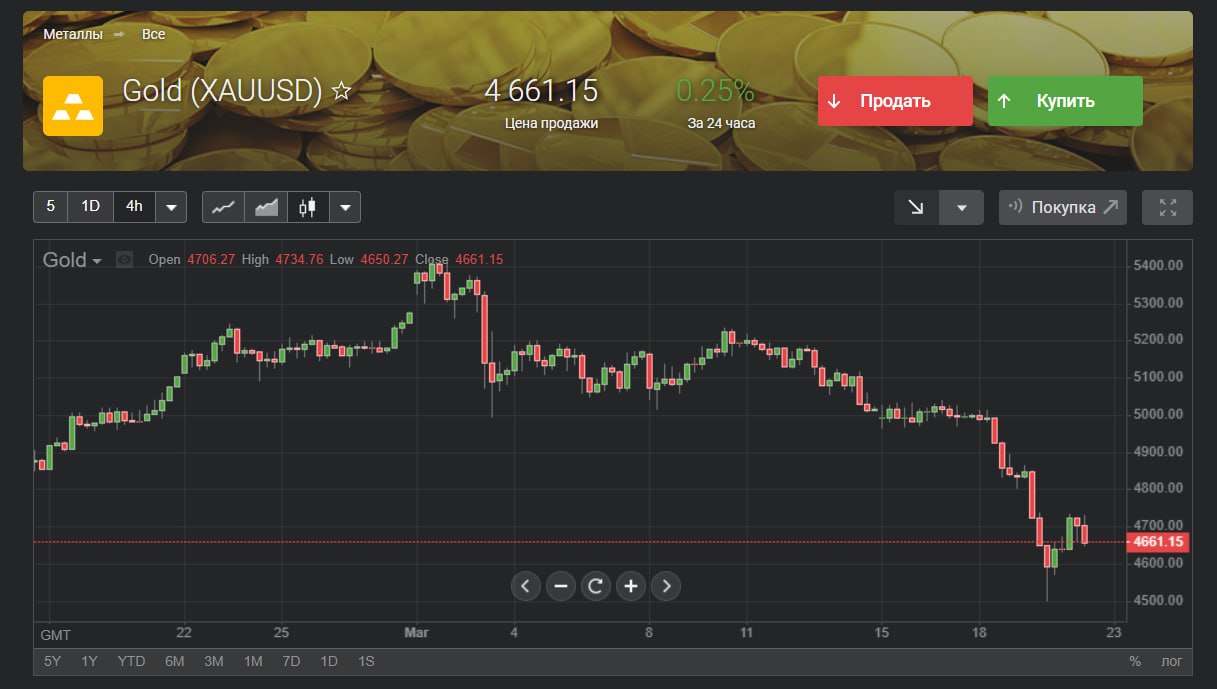Viewport: 1217px width, 689px height.
Task: Select the 1M time range
Action: (253, 661)
